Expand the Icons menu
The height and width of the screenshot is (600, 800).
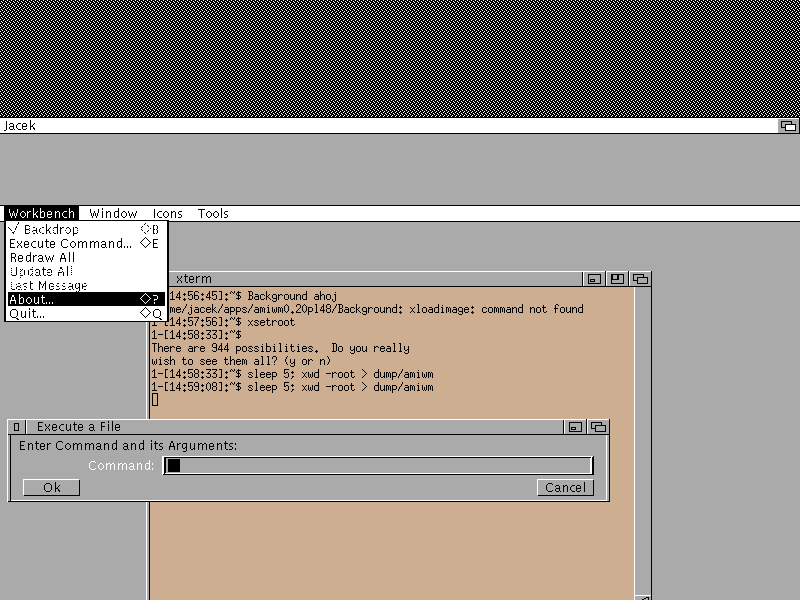pyautogui.click(x=167, y=213)
